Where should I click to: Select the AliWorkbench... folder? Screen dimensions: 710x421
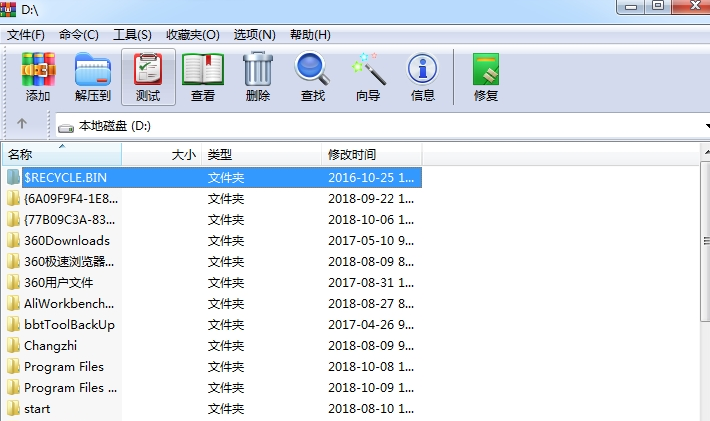point(69,304)
